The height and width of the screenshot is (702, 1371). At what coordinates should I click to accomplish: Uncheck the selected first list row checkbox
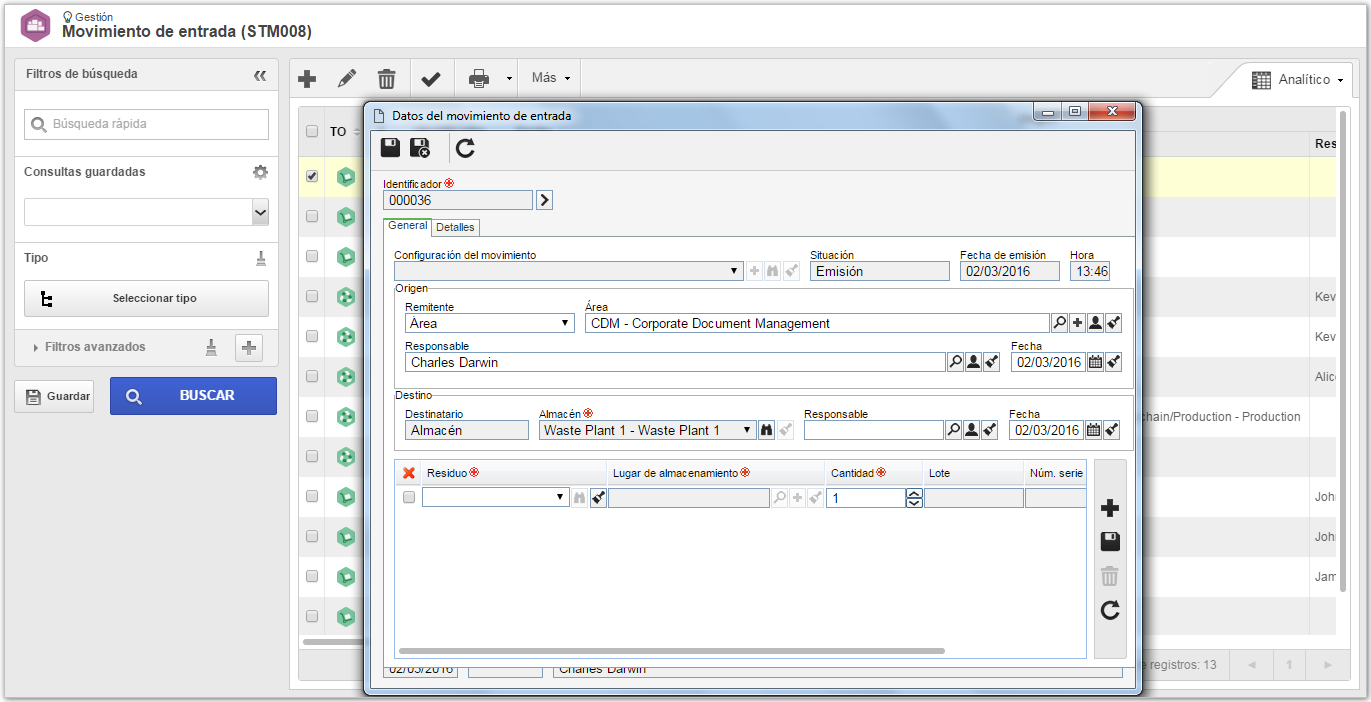pyautogui.click(x=312, y=176)
